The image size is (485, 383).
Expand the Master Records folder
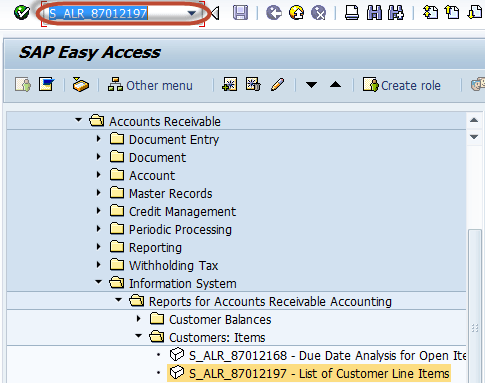[98, 192]
